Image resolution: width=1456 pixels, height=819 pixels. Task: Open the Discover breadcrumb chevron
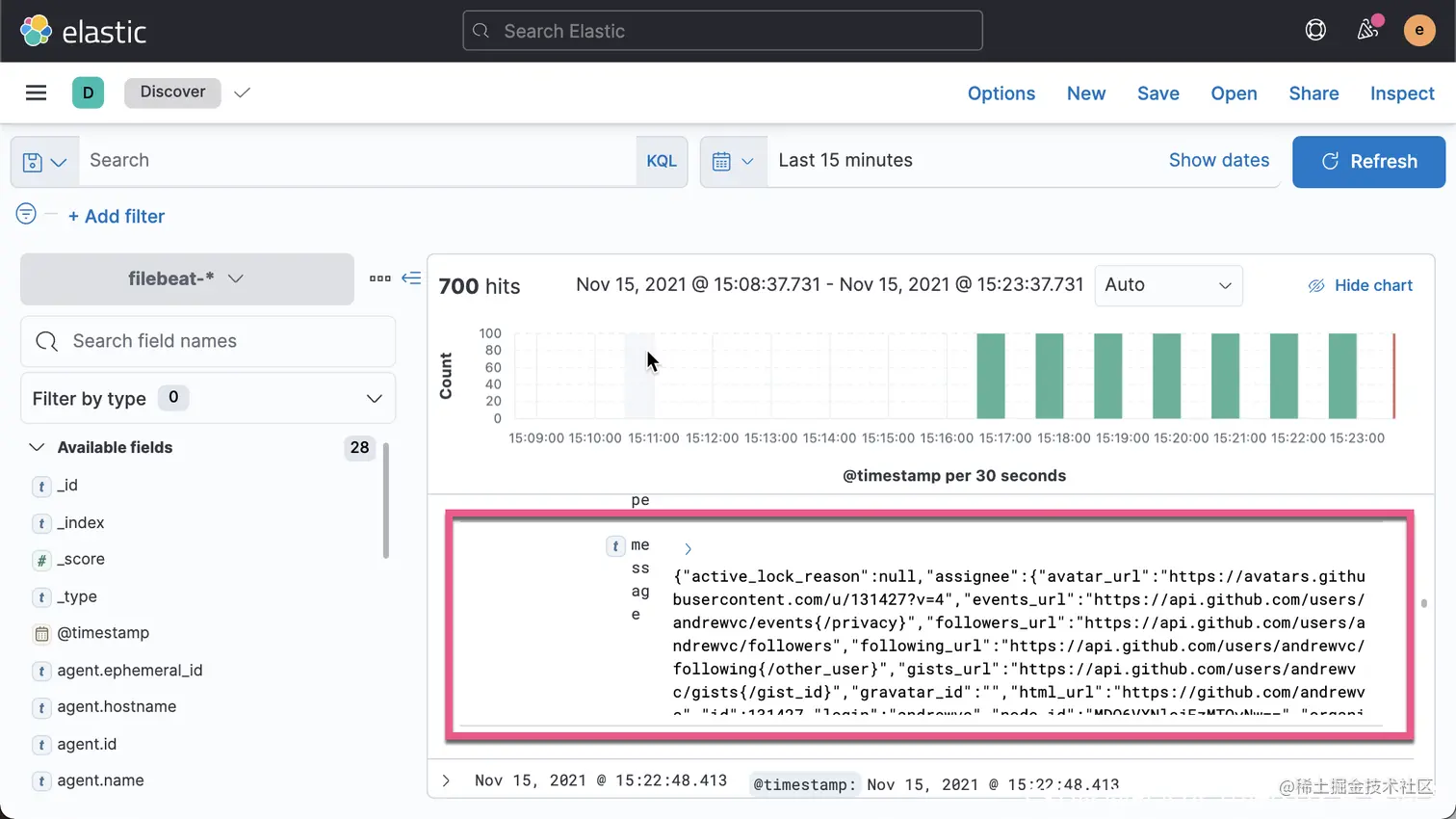click(242, 92)
